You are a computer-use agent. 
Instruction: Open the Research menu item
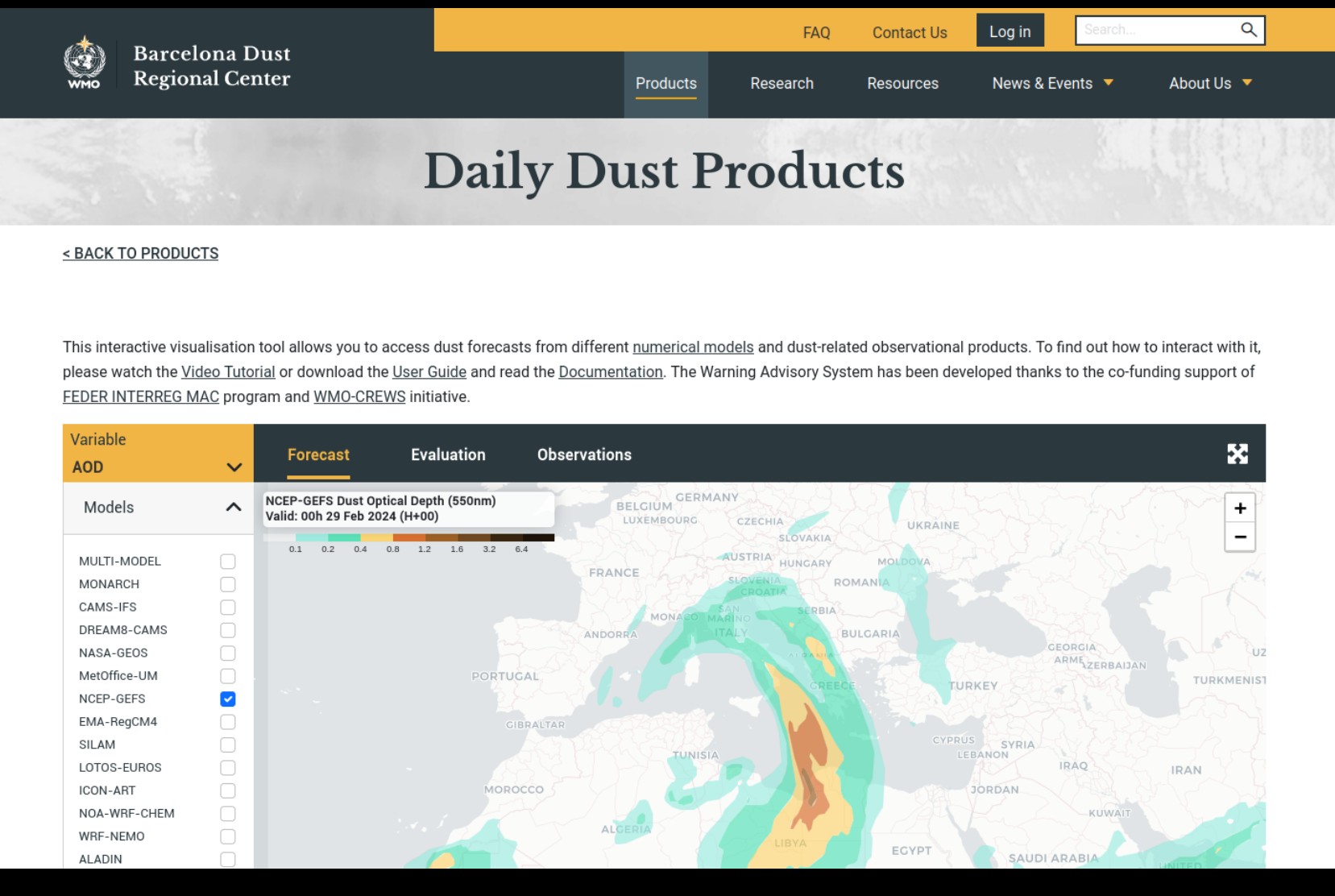tap(782, 84)
